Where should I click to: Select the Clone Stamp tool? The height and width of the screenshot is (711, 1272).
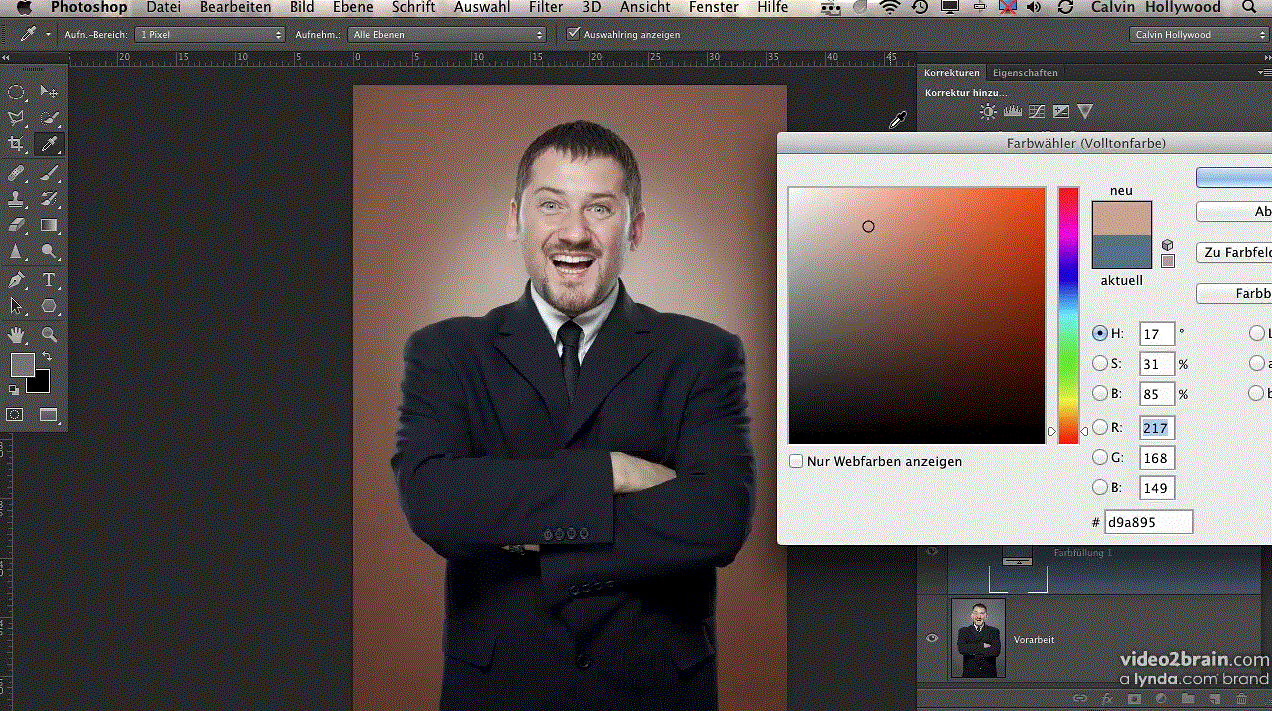[16, 200]
